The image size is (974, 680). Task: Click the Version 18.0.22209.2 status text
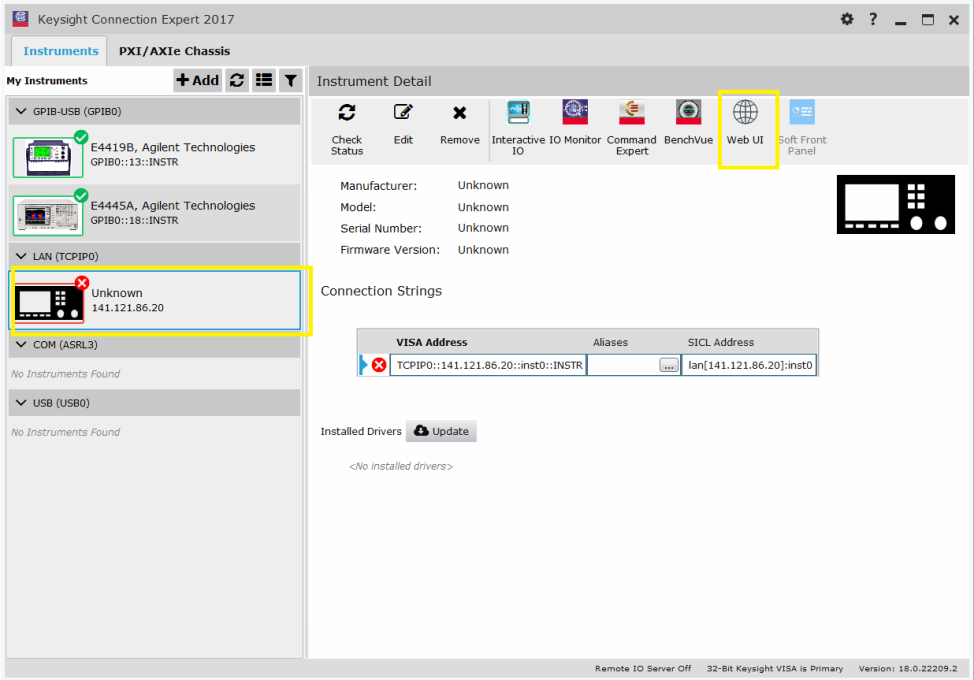coord(908,669)
